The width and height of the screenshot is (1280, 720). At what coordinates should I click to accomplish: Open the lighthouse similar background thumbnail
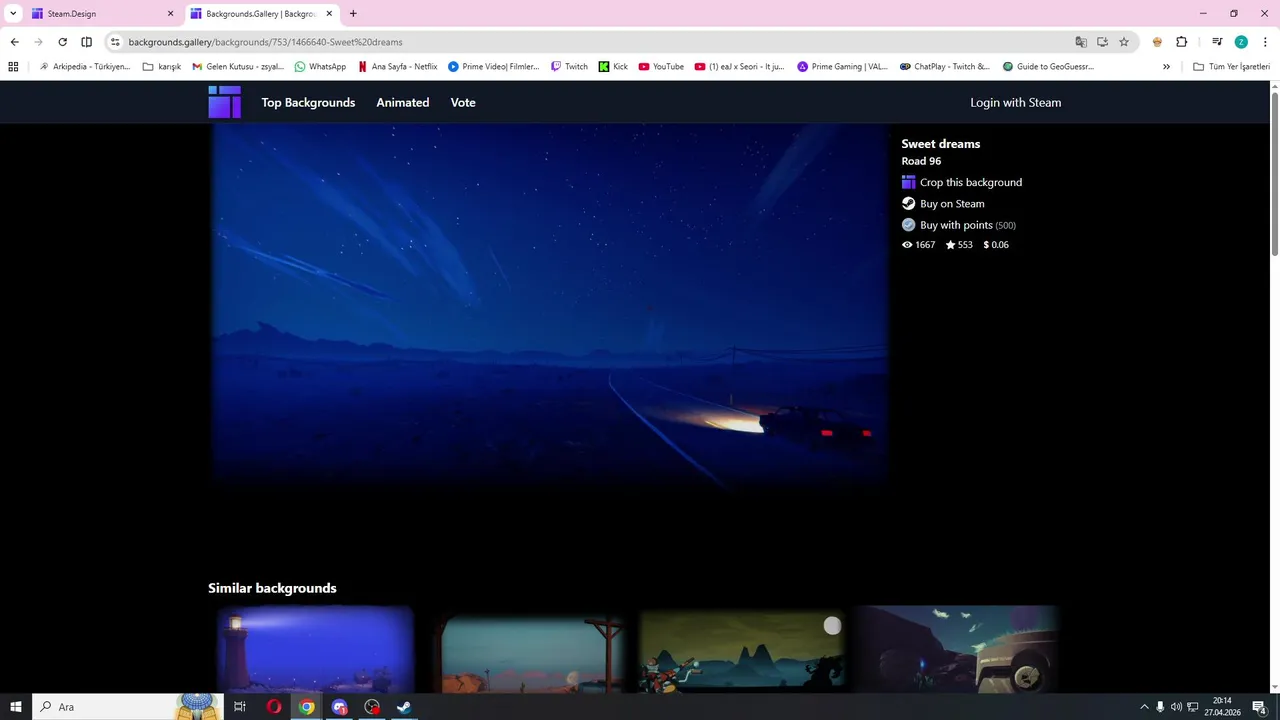pyautogui.click(x=314, y=649)
